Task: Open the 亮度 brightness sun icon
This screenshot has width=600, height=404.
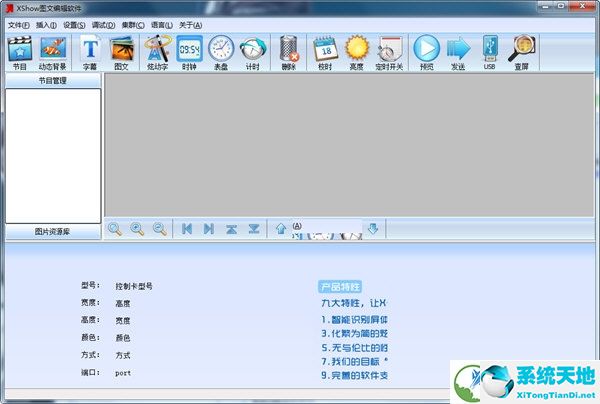Action: (357, 53)
